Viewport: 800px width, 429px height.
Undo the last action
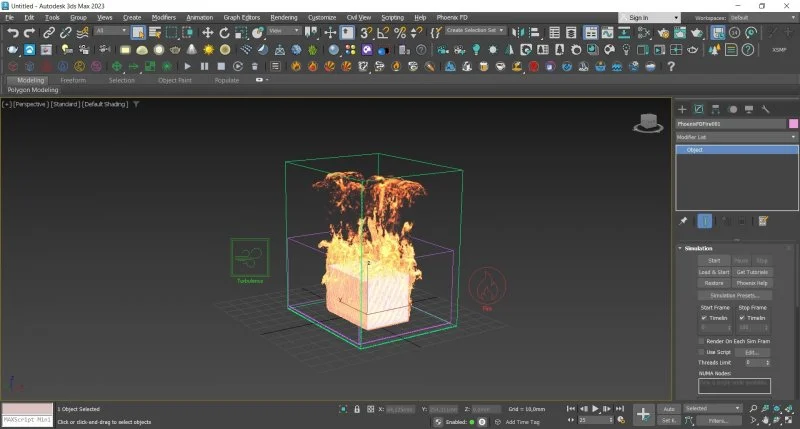click(x=12, y=33)
